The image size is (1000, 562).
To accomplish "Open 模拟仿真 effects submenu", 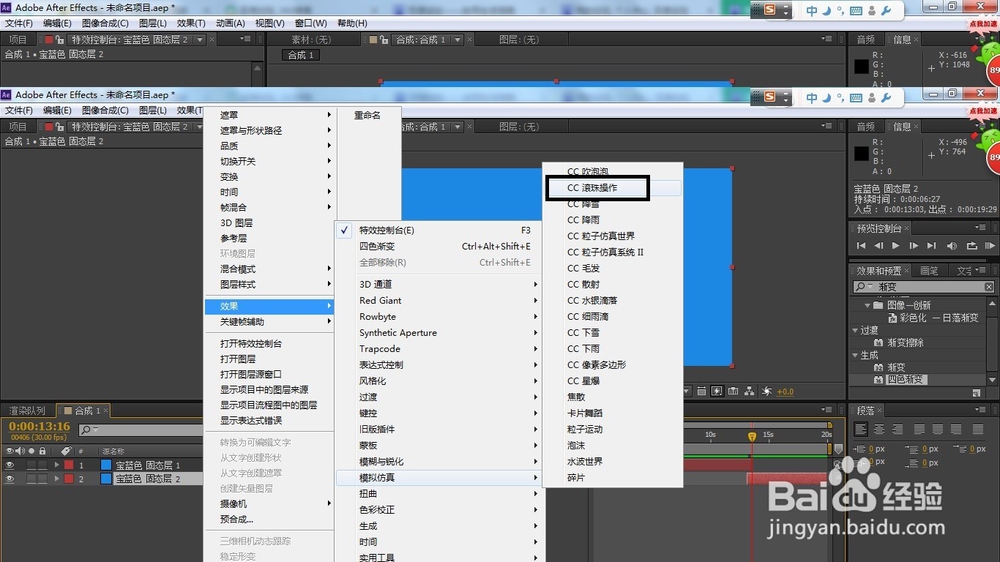I will point(439,477).
